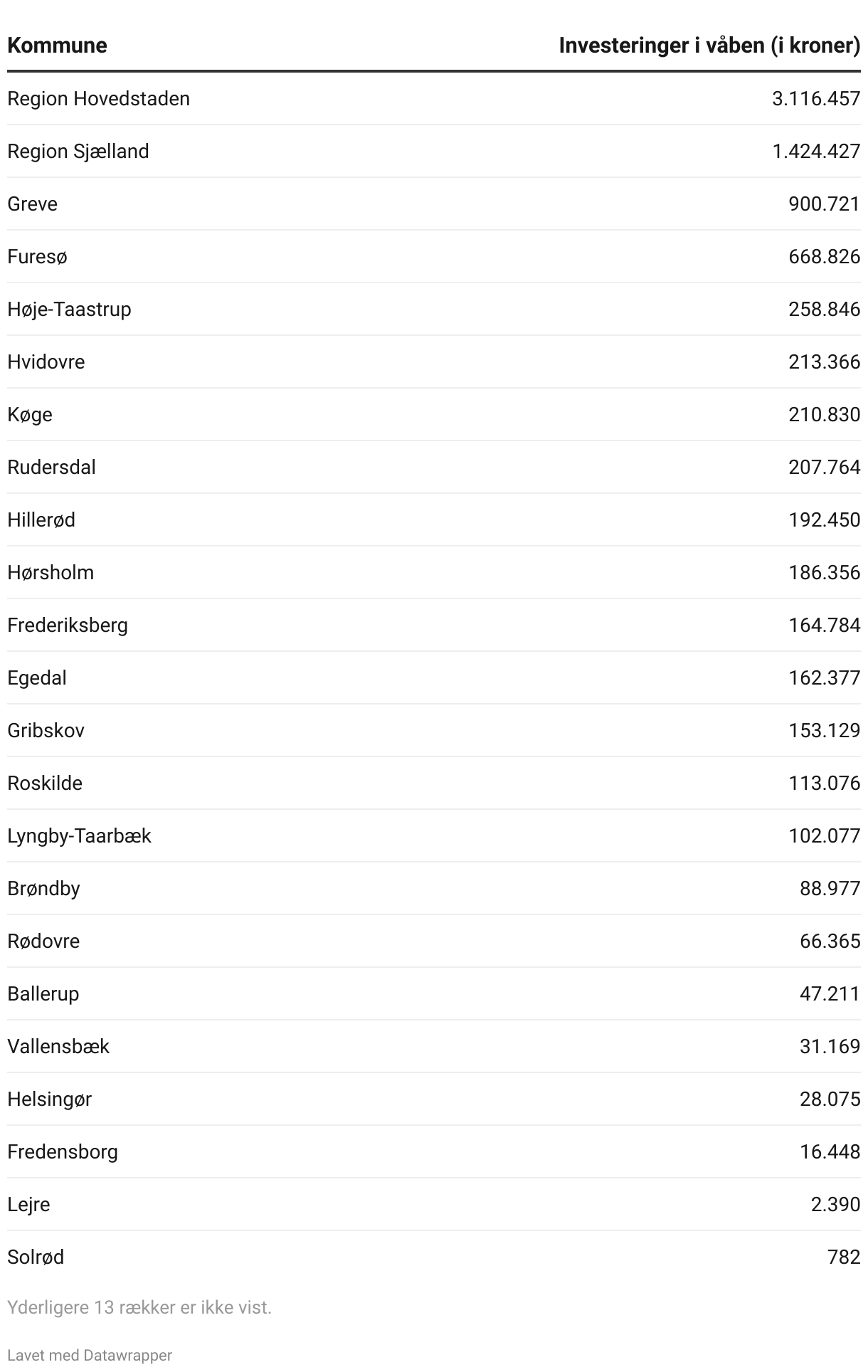Viewport: 868px width, 1372px height.
Task: Select the Hvidovre value 213.366
Action: (824, 362)
